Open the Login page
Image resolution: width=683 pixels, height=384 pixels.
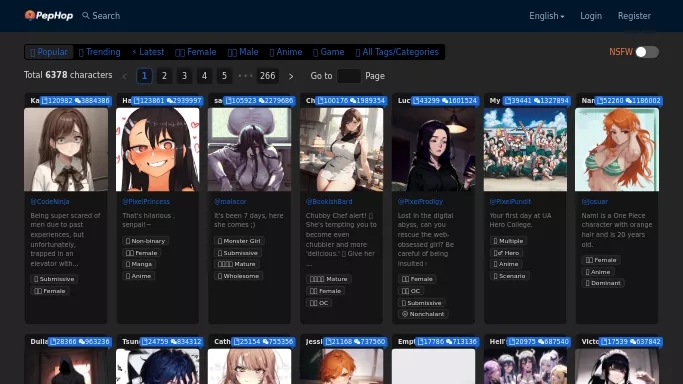(x=591, y=16)
